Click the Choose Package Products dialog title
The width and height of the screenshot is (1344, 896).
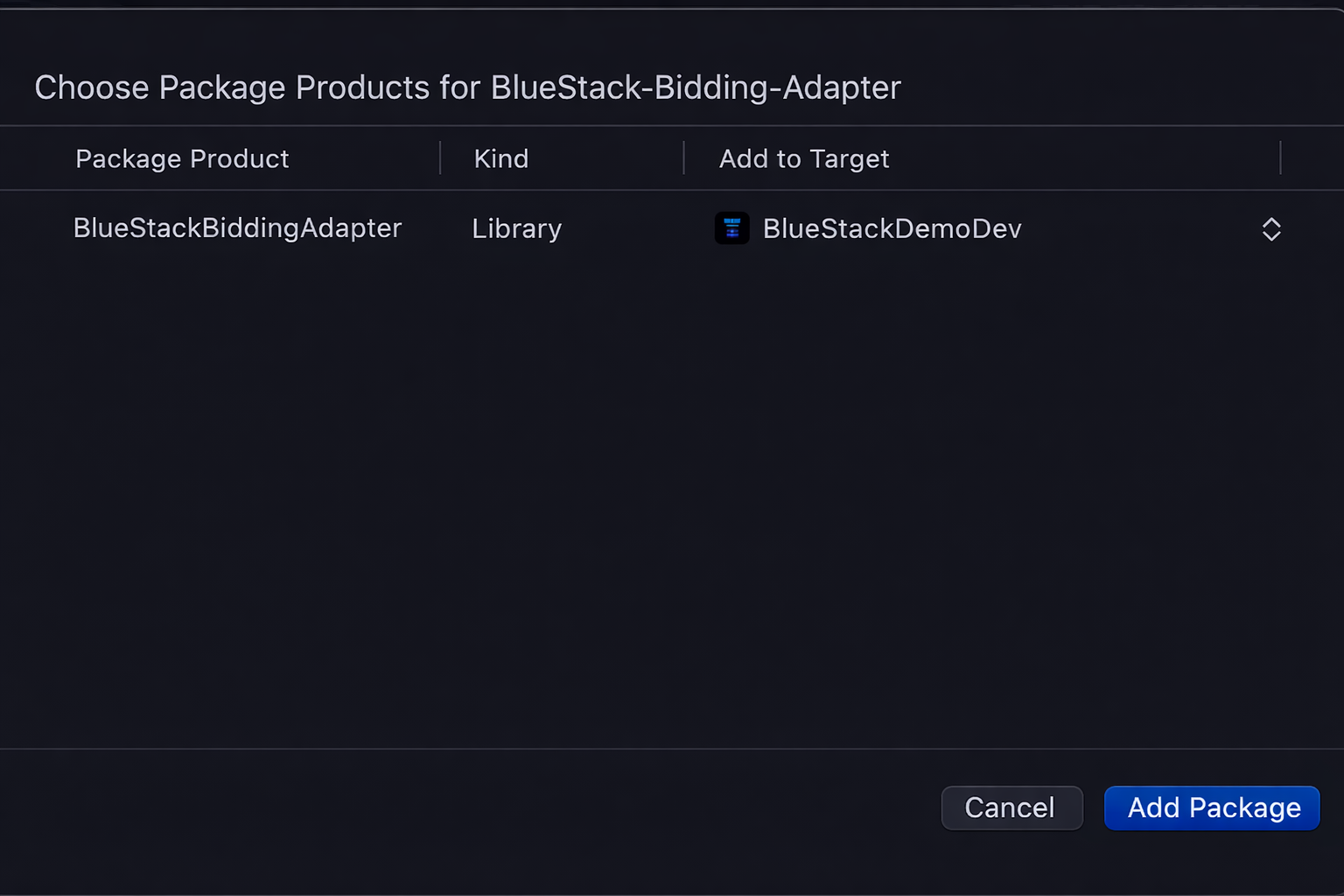click(x=467, y=87)
